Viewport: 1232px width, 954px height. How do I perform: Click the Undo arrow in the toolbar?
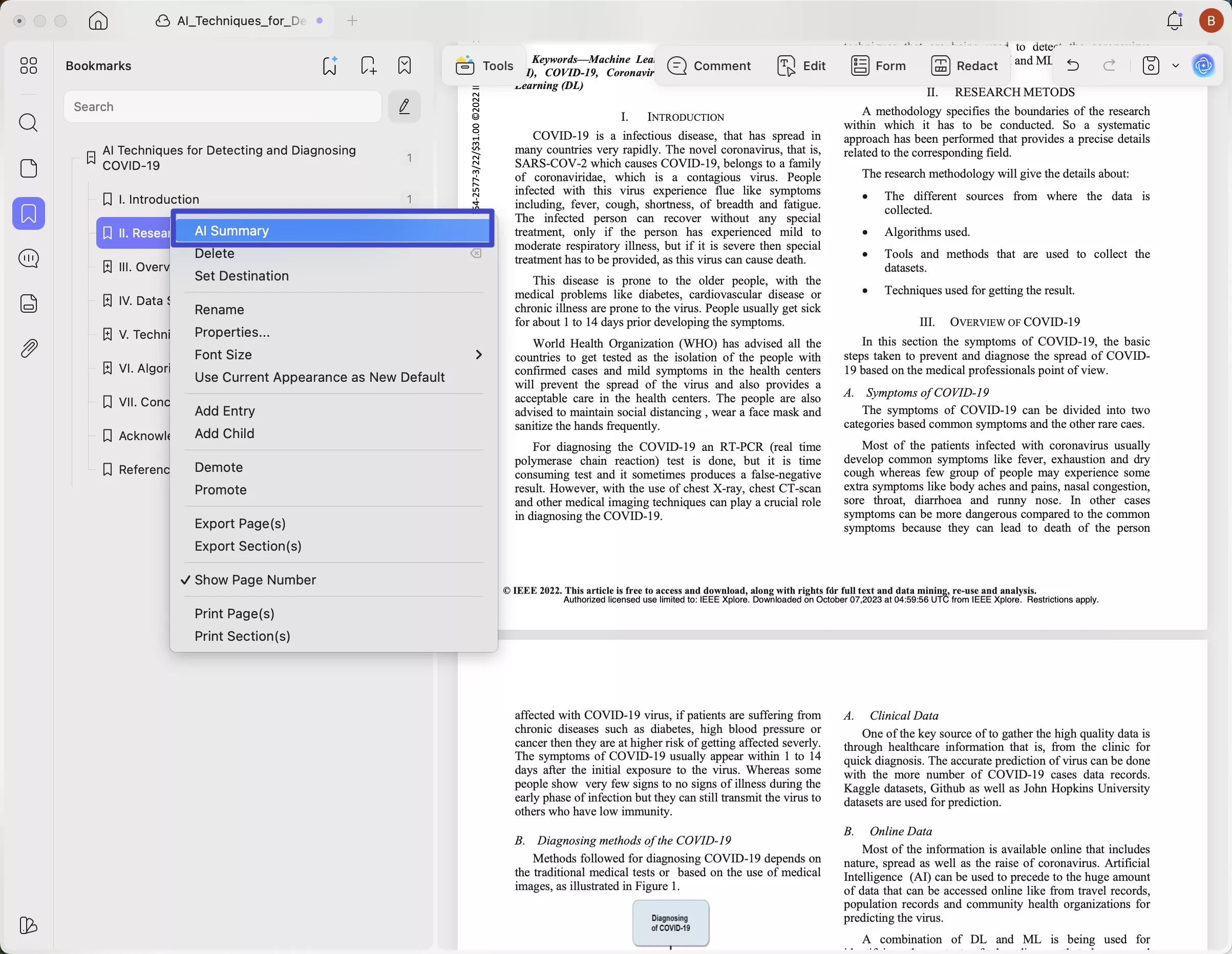click(x=1071, y=66)
